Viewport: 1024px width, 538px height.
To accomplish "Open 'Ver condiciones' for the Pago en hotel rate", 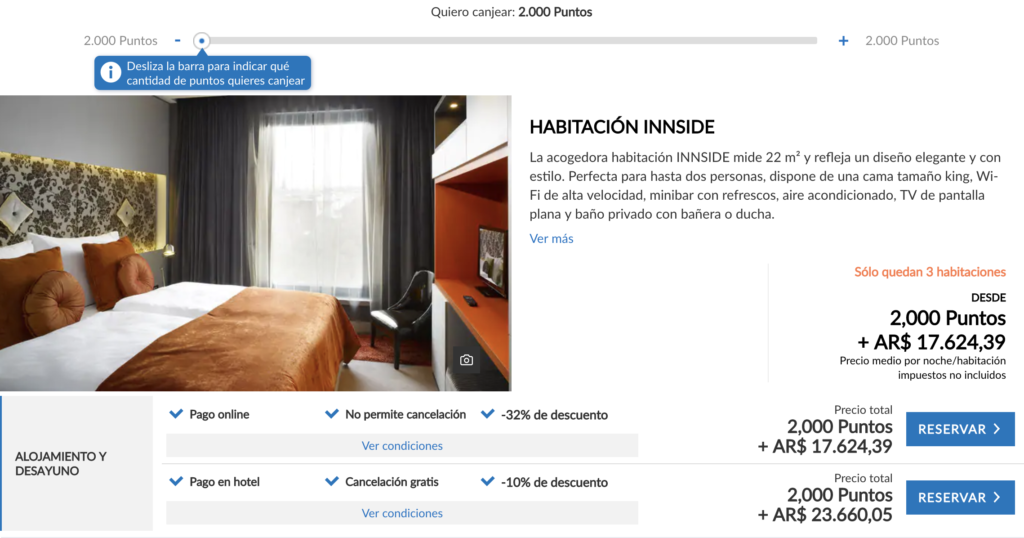I will point(402,513).
